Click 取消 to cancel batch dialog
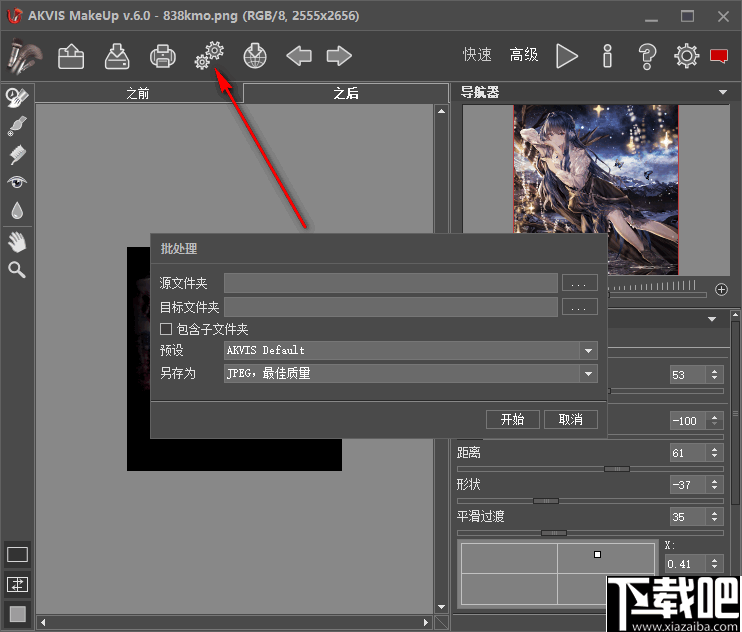Image resolution: width=742 pixels, height=632 pixels. [571, 420]
